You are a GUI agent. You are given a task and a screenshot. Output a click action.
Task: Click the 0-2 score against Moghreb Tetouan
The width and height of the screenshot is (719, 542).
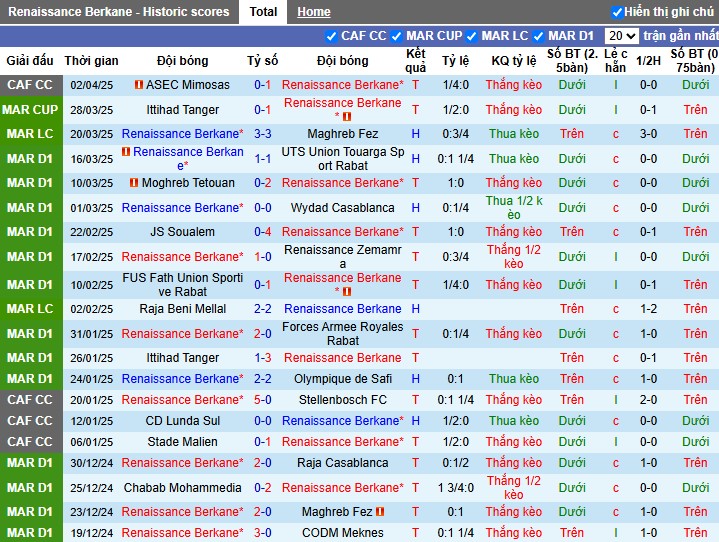(x=263, y=183)
